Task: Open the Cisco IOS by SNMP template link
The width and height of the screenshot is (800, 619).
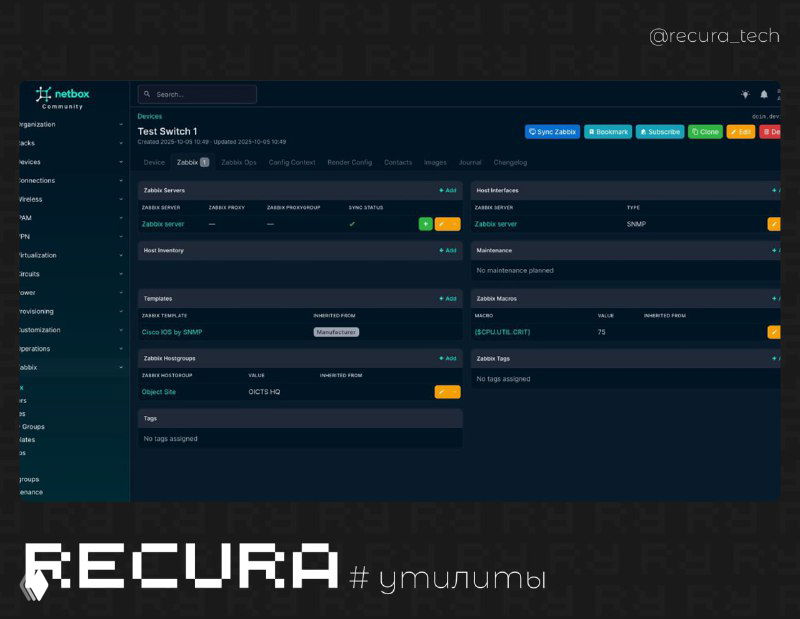Action: (172, 331)
